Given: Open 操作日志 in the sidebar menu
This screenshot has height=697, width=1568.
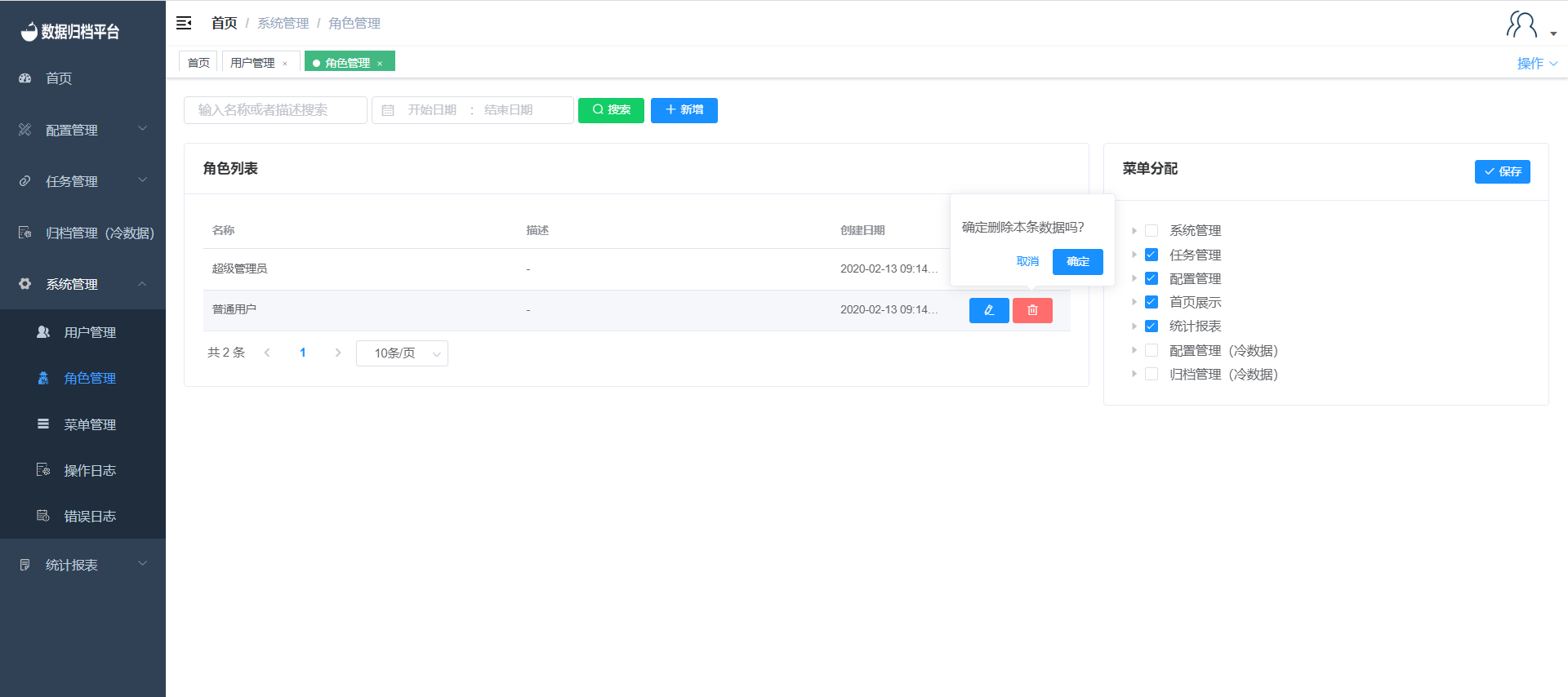Looking at the screenshot, I should point(90,470).
